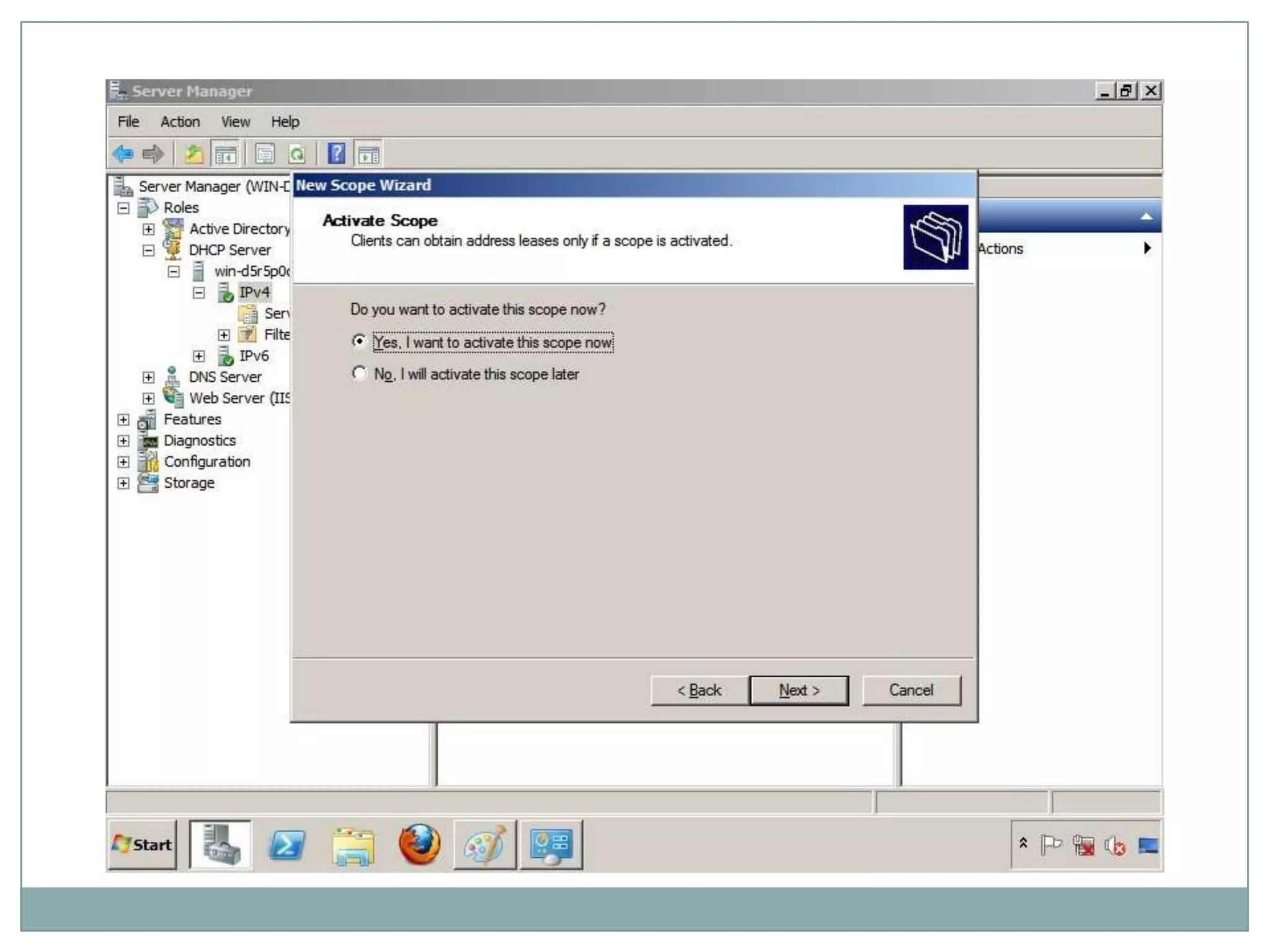Launch PowerShell from the taskbar
1270x952 pixels.
[286, 844]
